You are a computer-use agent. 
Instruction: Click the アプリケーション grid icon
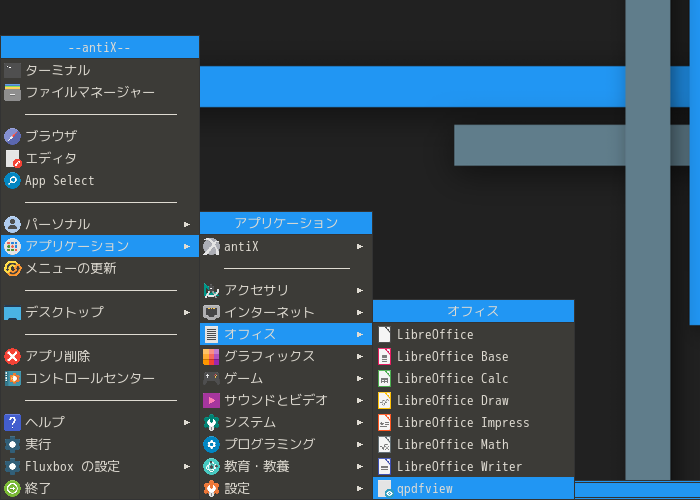tap(12, 246)
